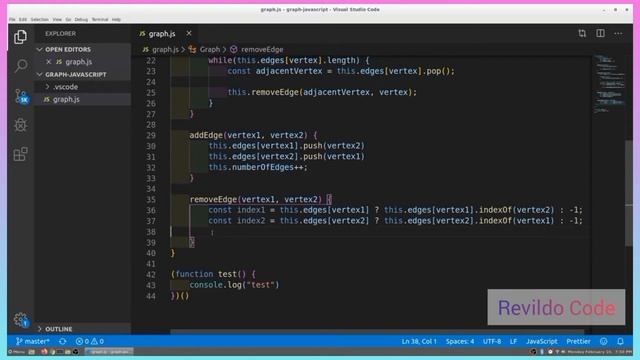Click git branch master* in status bar
The width and height of the screenshot is (640, 360).
pos(33,341)
